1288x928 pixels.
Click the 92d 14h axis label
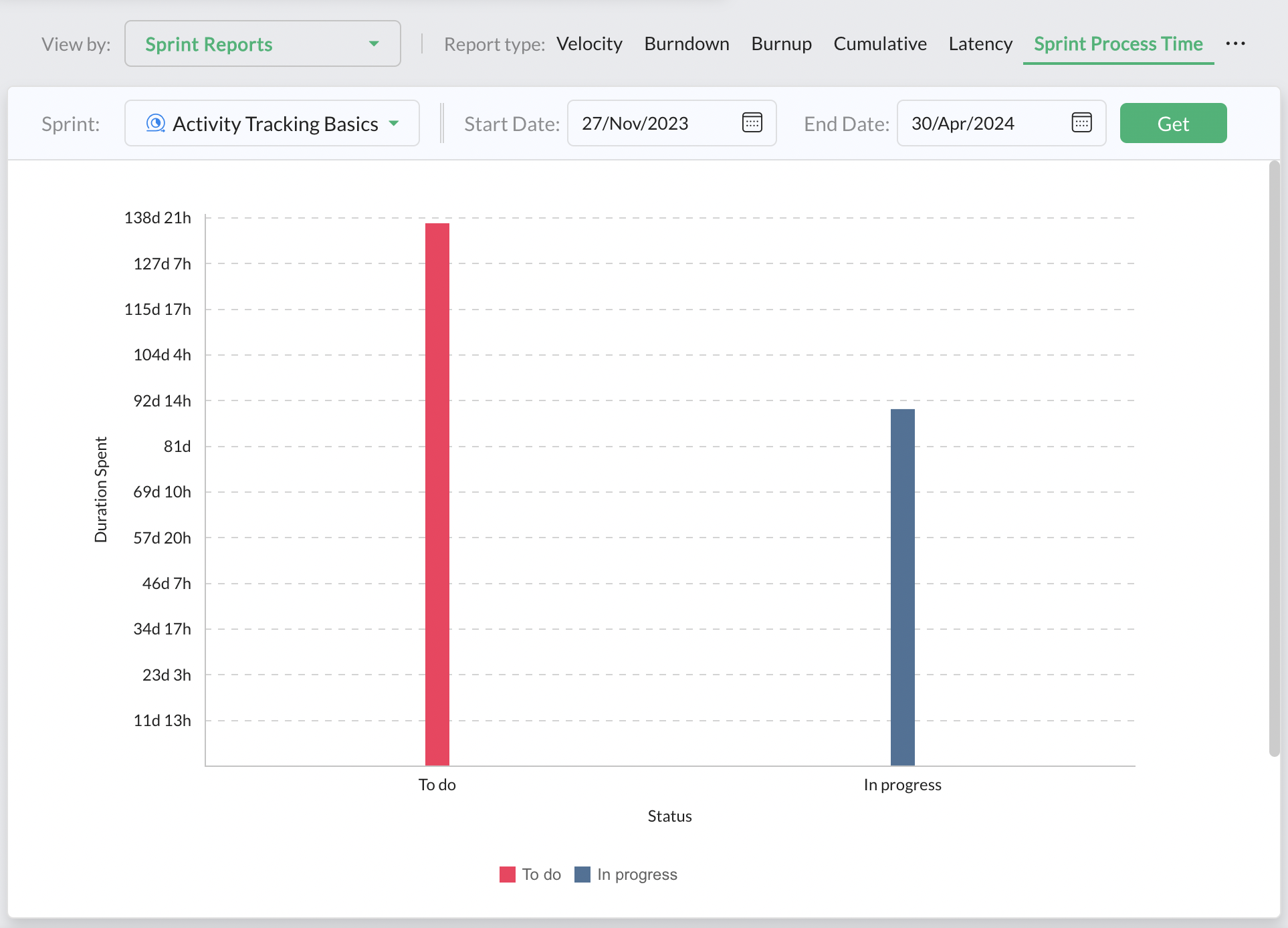point(163,401)
